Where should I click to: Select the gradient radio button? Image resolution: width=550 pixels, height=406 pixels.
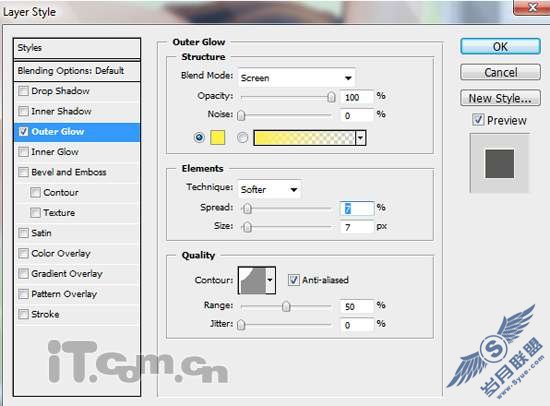[x=242, y=137]
